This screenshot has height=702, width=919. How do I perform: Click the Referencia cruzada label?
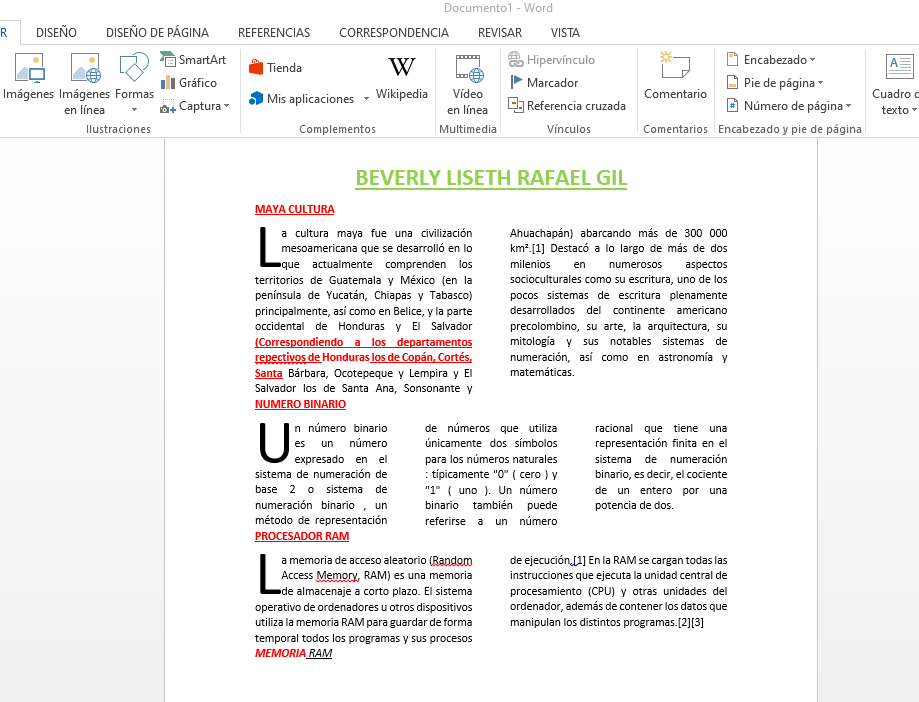[x=576, y=106]
